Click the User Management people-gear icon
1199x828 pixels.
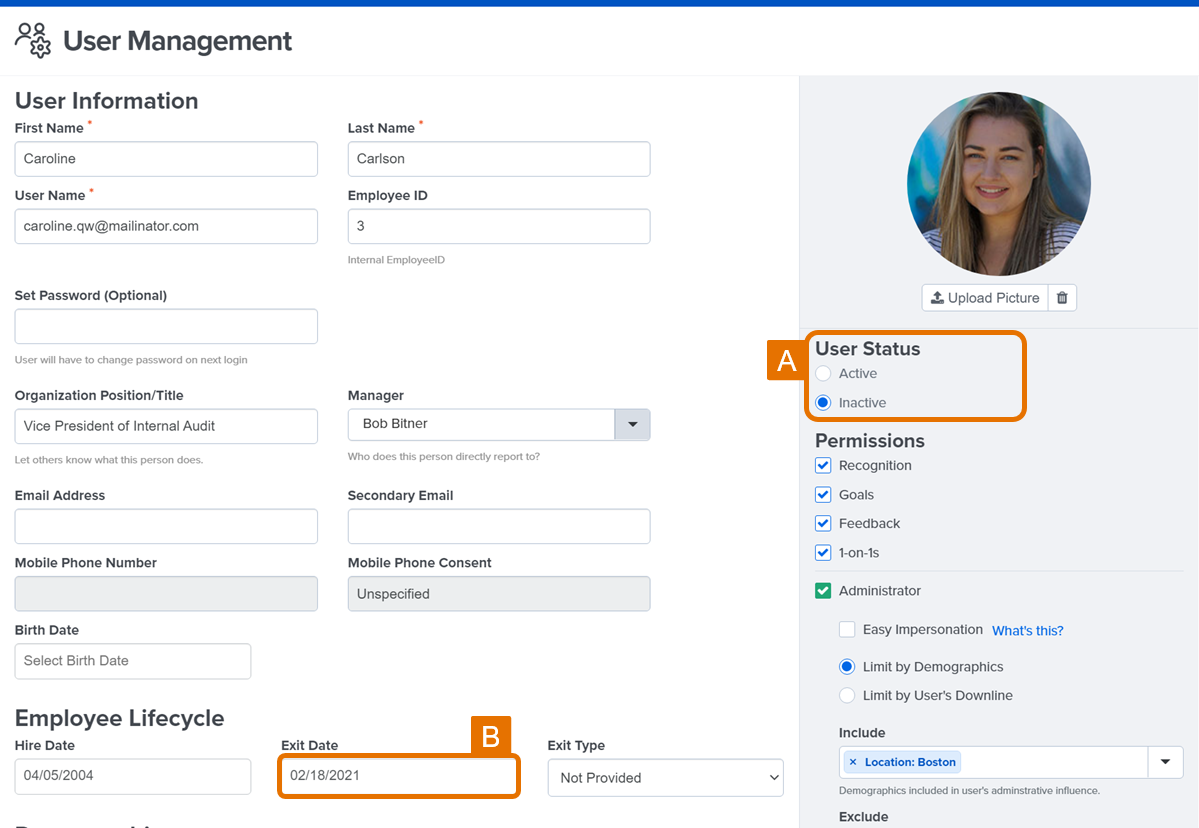[x=33, y=41]
